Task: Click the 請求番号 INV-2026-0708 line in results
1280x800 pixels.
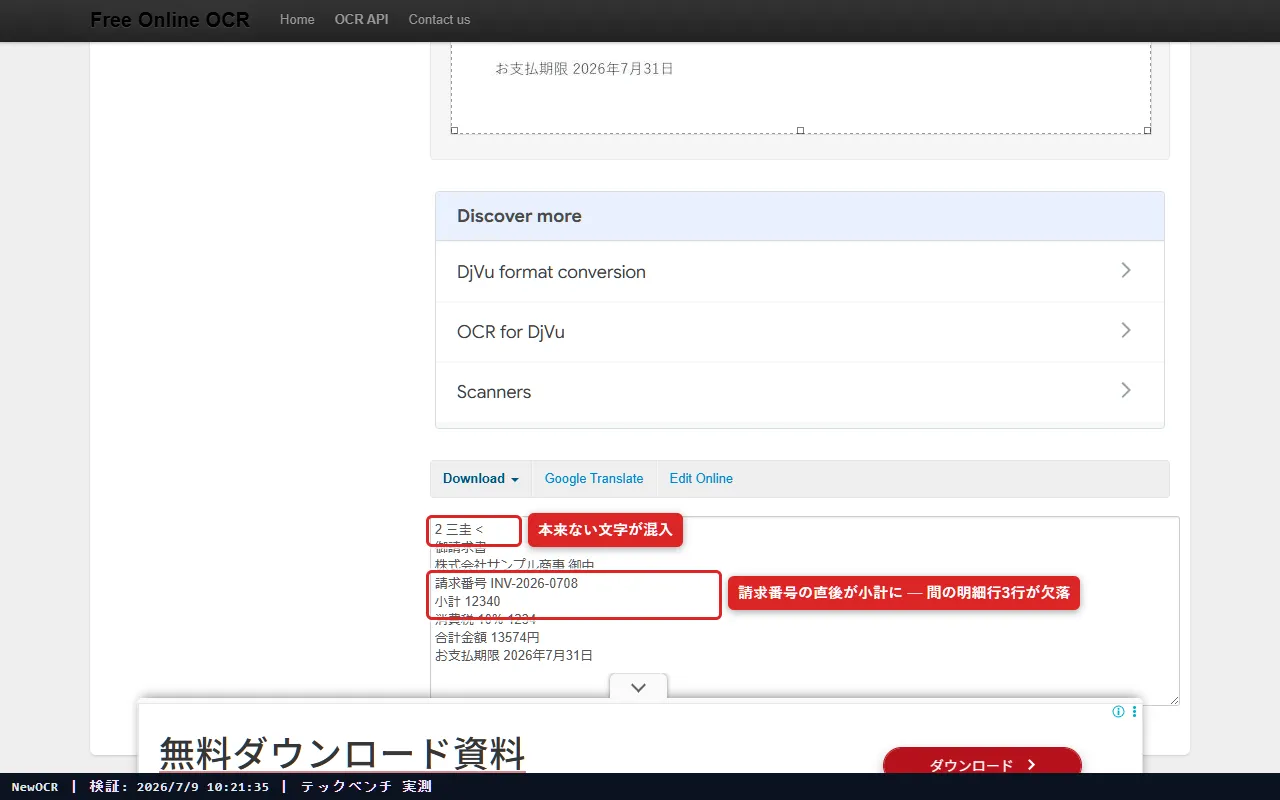Action: point(506,583)
